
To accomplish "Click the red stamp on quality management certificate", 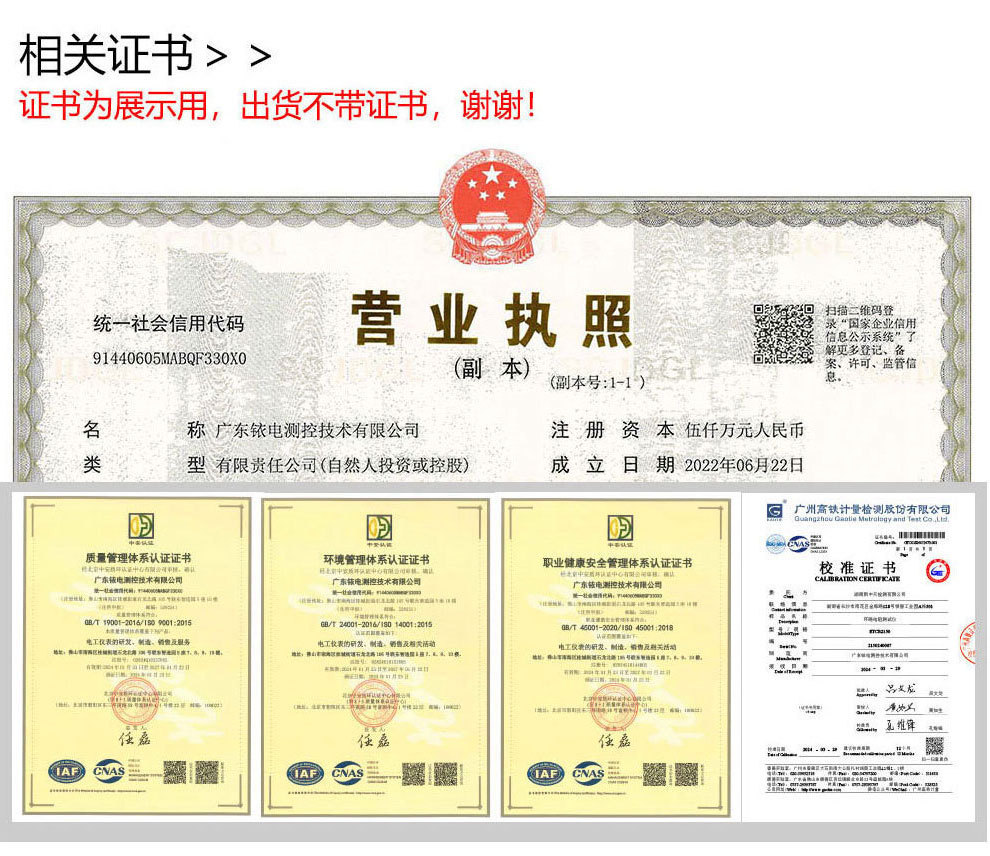I will coord(134,701).
